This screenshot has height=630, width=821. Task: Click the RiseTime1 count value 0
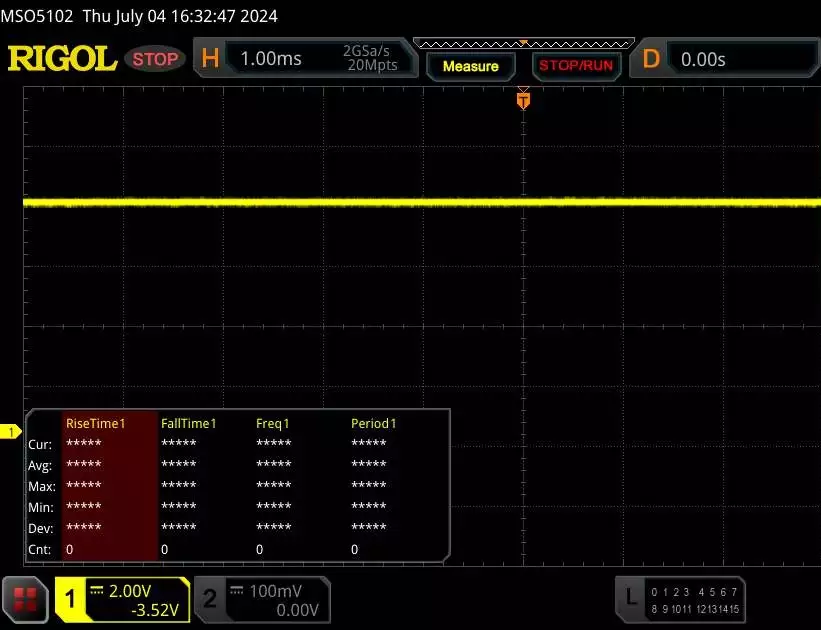pos(70,549)
